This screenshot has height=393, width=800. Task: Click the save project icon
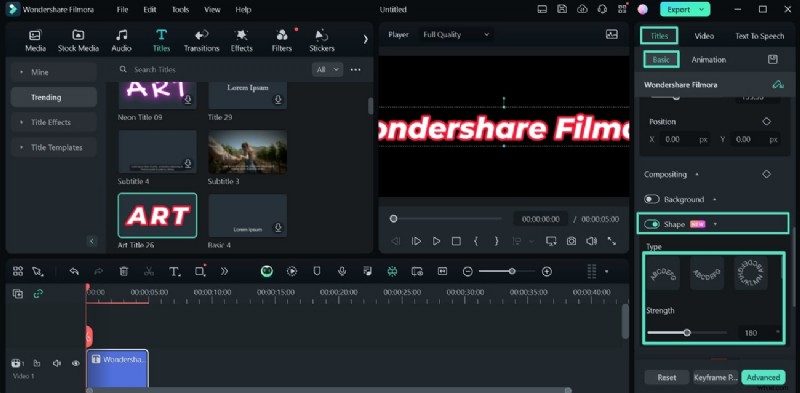pos(562,9)
